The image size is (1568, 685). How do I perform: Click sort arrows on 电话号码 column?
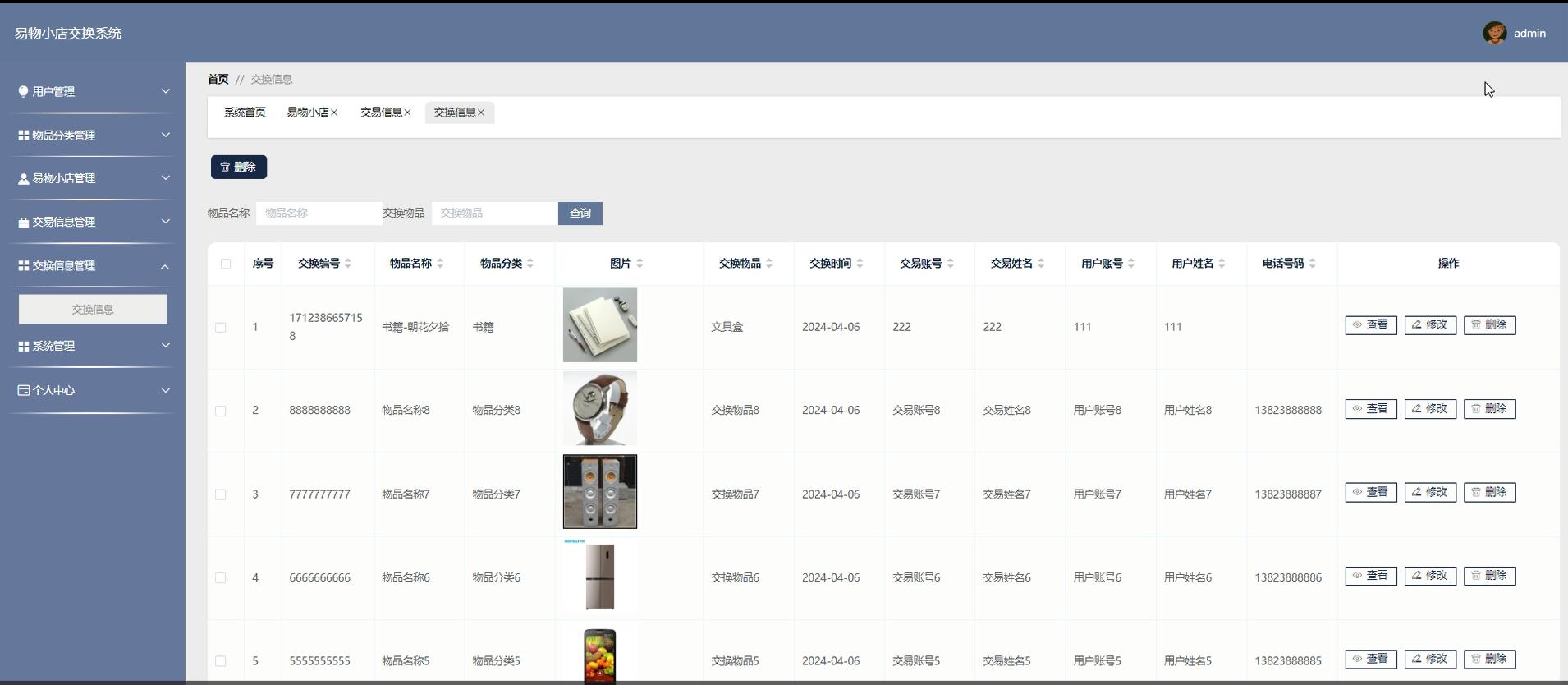[1313, 264]
